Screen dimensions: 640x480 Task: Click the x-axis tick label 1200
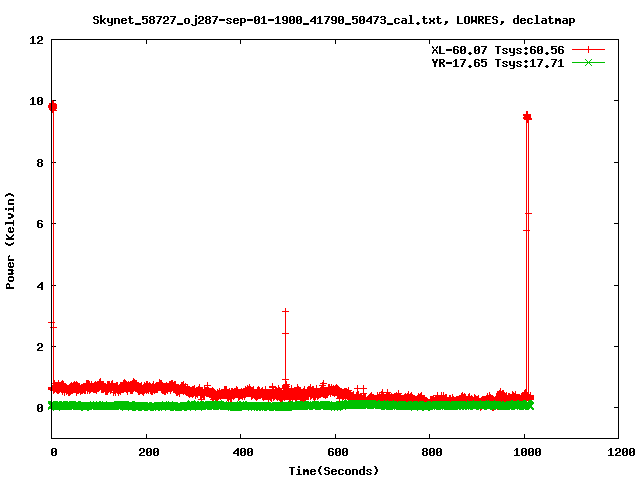pyautogui.click(x=622, y=452)
